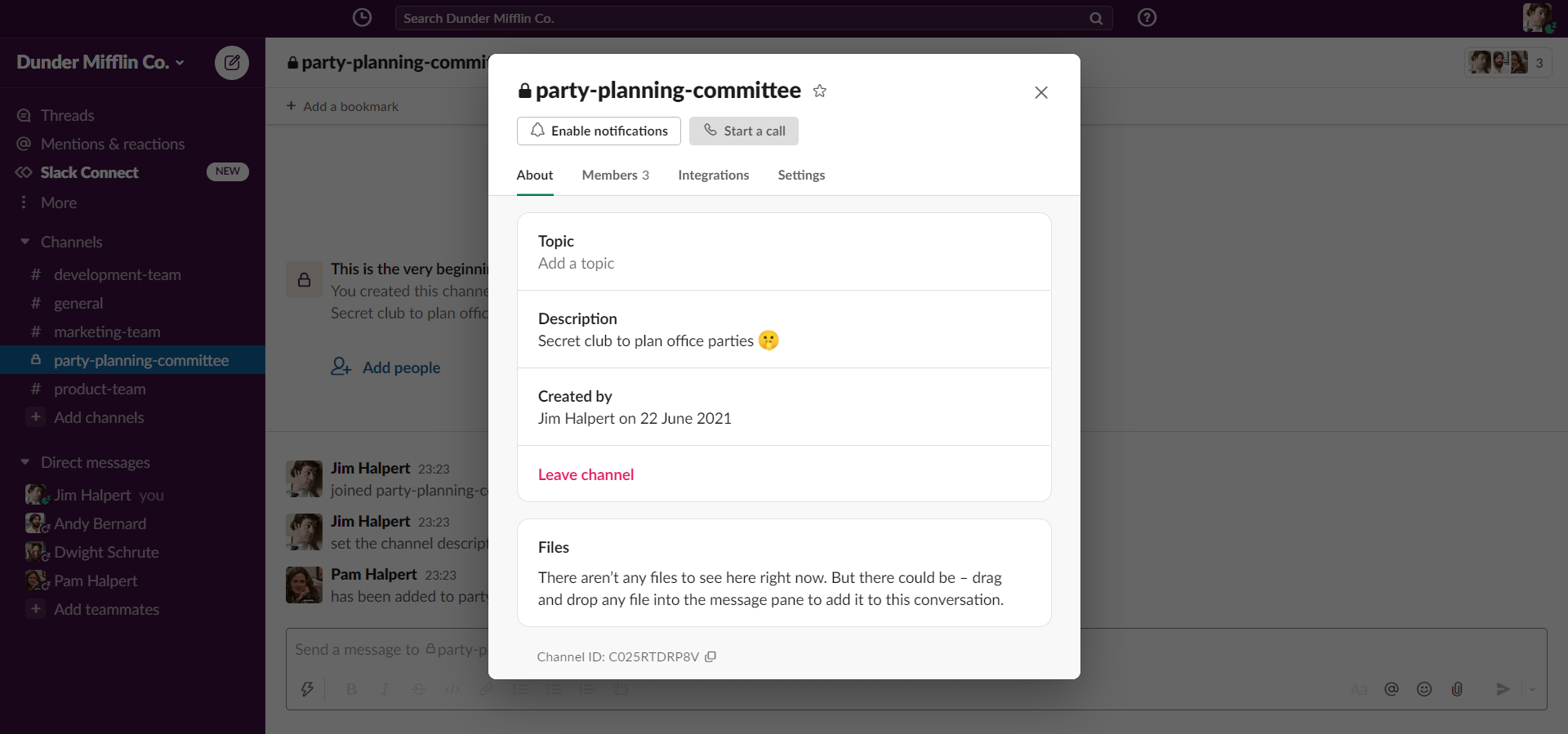Open the channel member avatars count button
1568x734 pixels.
(x=1508, y=62)
